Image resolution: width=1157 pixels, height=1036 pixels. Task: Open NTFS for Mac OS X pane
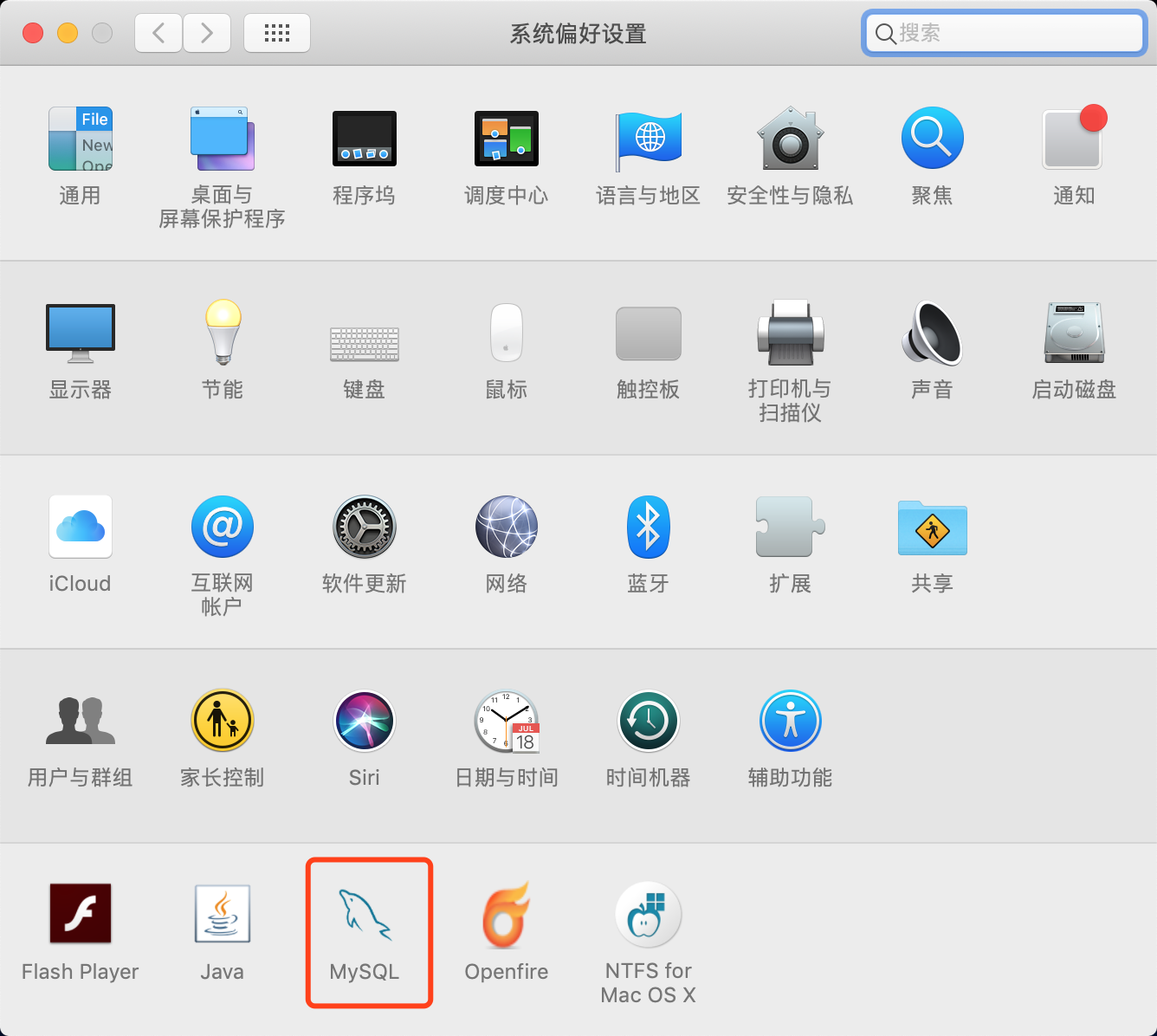(x=649, y=915)
